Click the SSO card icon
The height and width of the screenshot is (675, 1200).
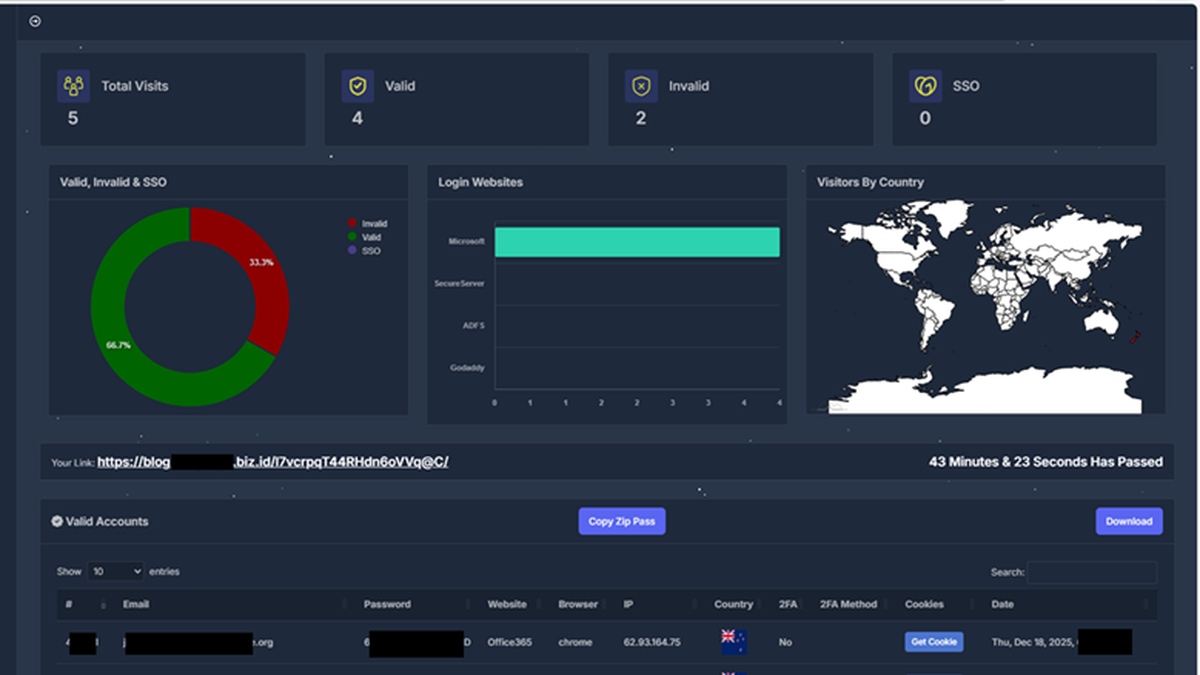pyautogui.click(x=925, y=86)
